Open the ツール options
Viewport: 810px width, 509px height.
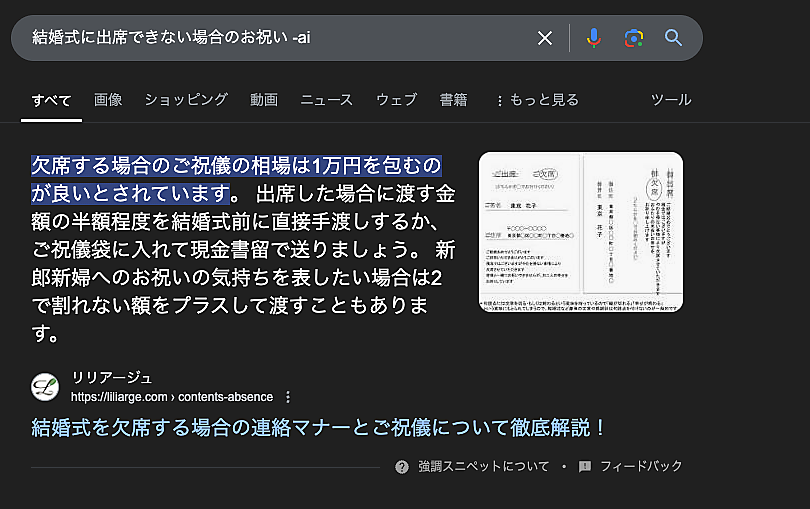[x=671, y=100]
